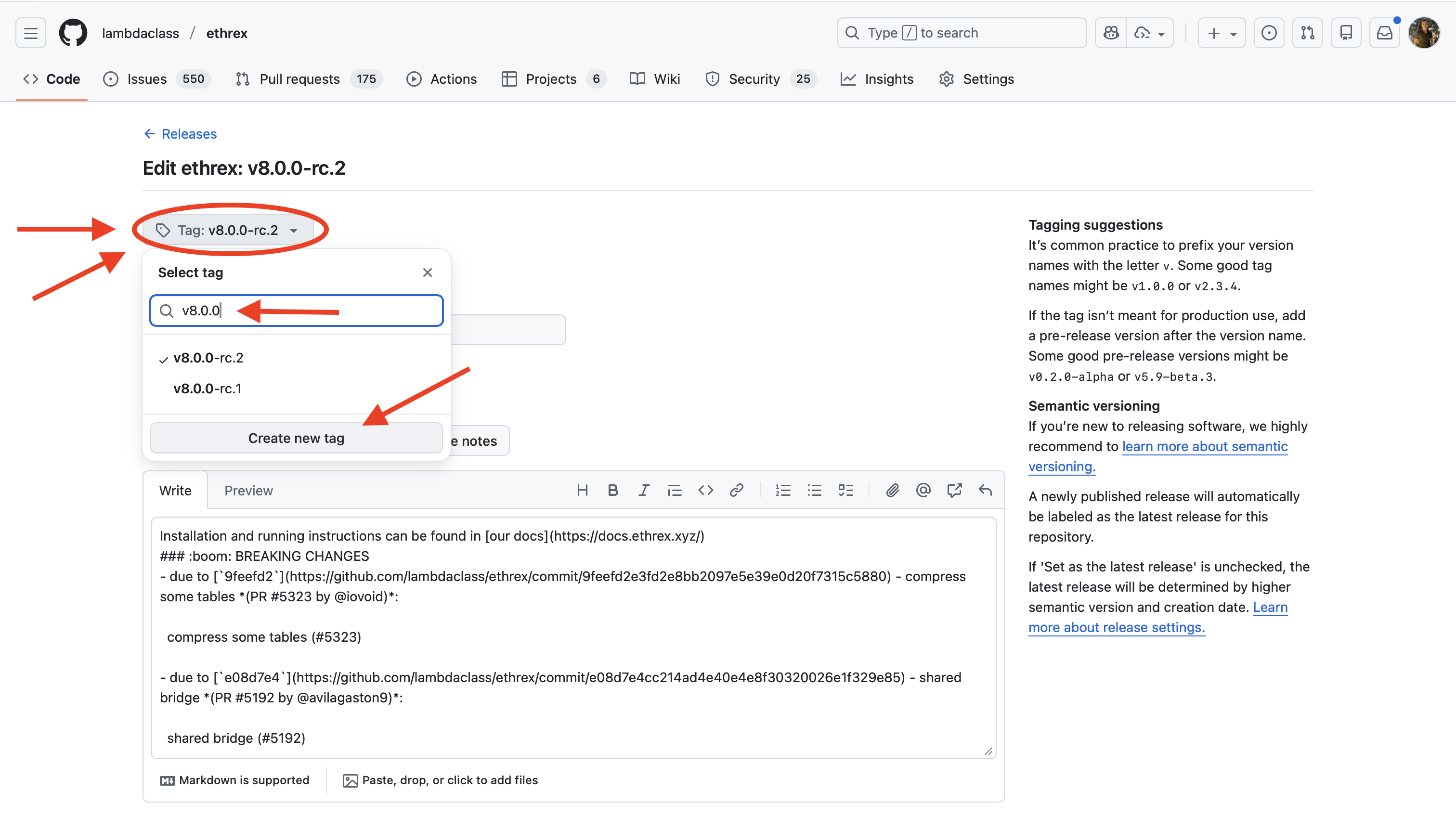Insert code formatting with toolbar icon
The image size is (1456, 829).
coord(705,490)
